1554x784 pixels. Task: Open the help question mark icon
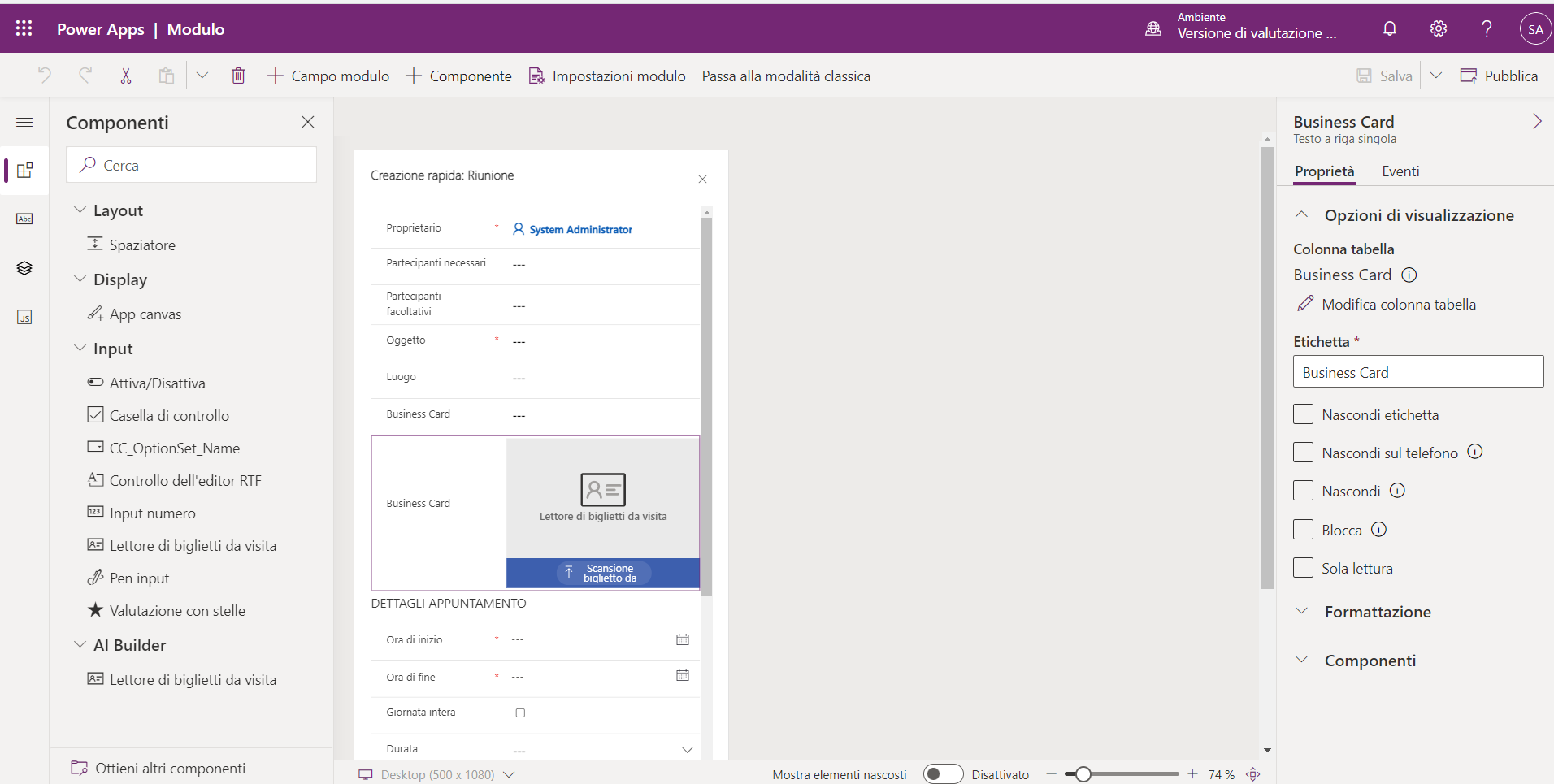click(x=1487, y=29)
